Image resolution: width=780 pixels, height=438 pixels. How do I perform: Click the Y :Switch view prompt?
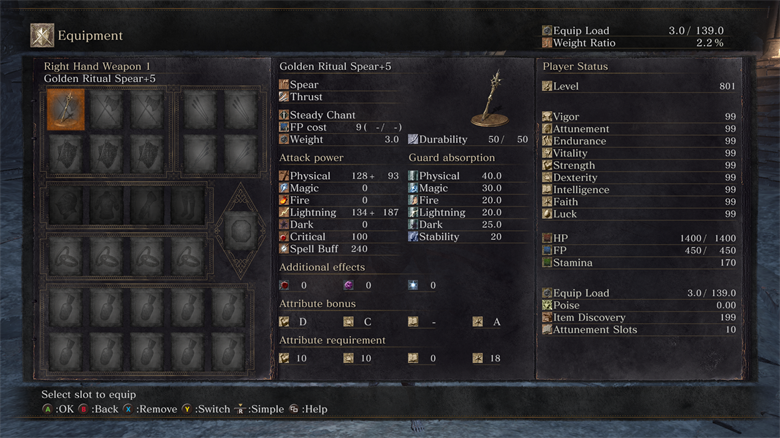coord(206,409)
